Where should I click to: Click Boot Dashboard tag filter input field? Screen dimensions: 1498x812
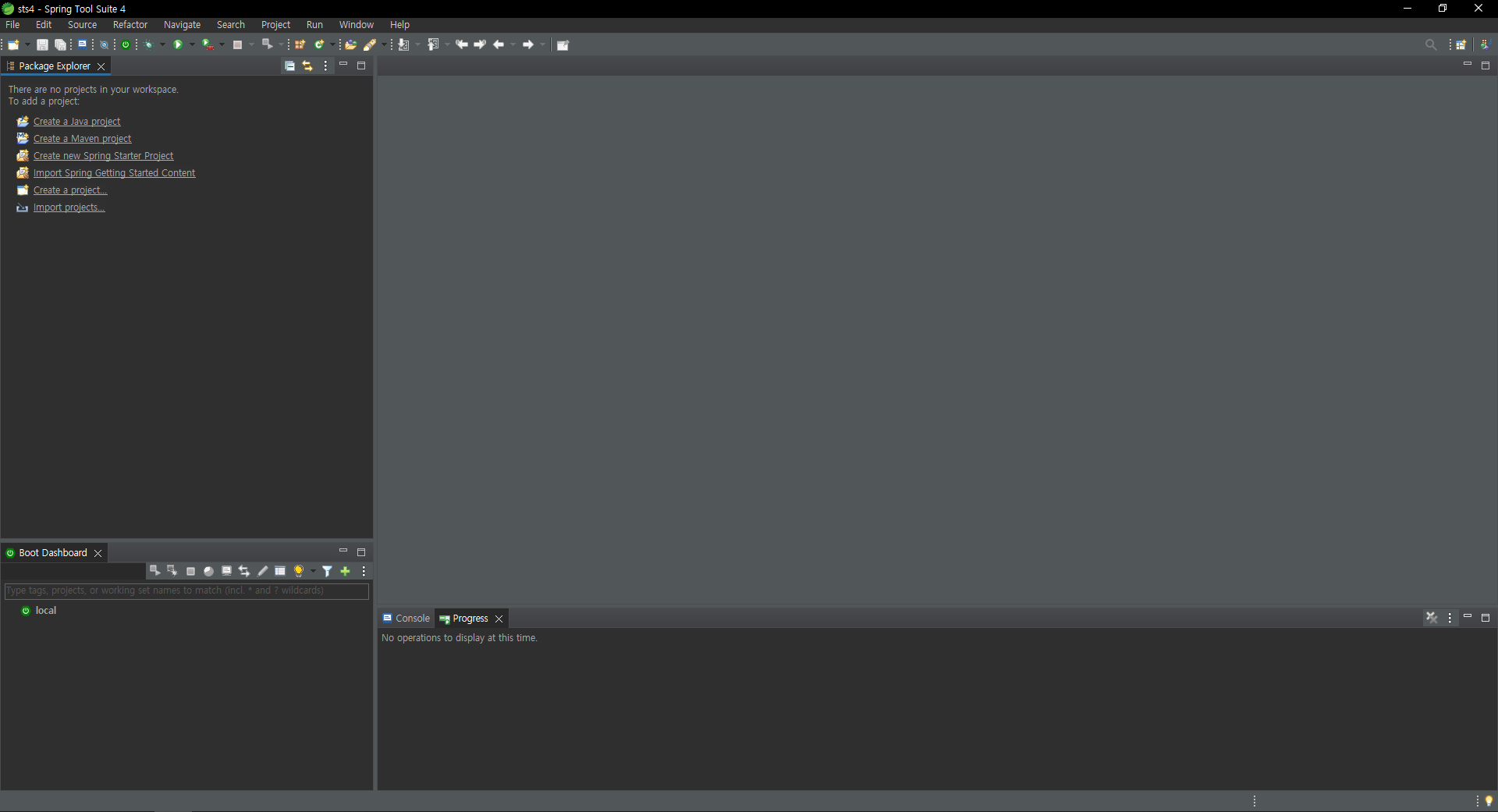pos(186,590)
